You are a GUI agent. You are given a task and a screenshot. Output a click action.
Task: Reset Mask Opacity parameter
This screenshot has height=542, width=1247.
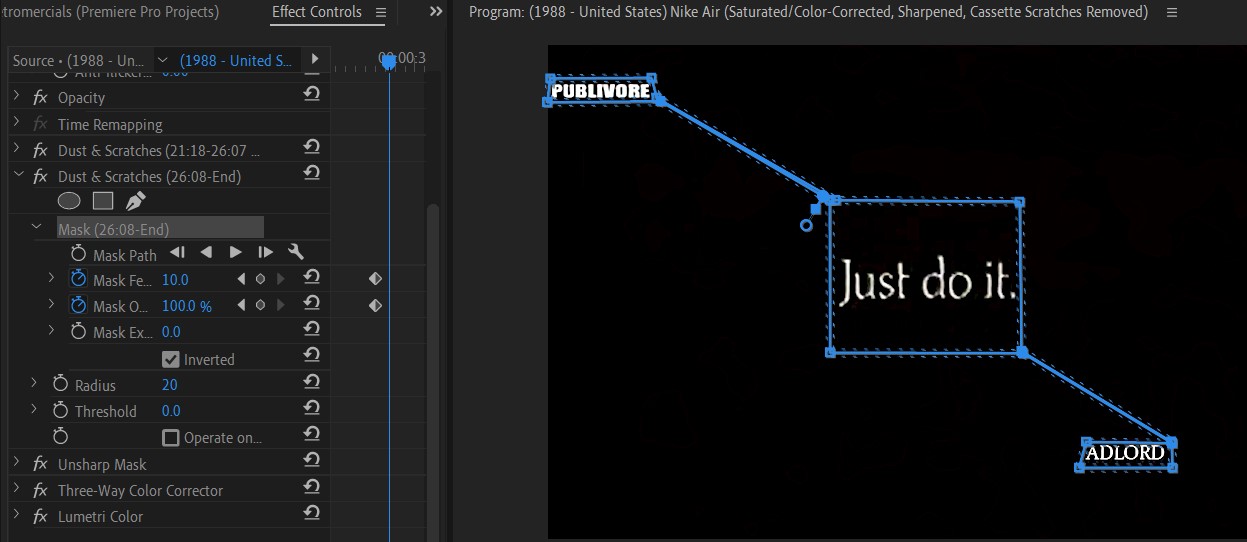pos(311,303)
